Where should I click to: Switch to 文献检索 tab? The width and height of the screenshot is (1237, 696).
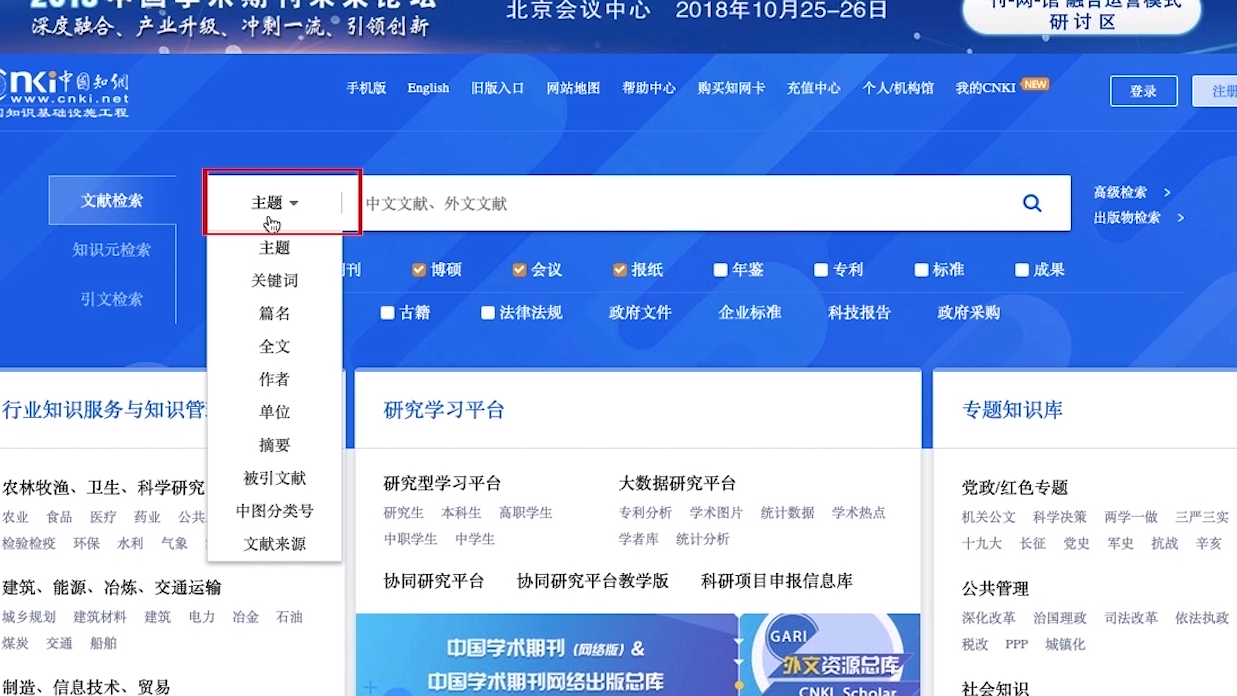coord(112,201)
